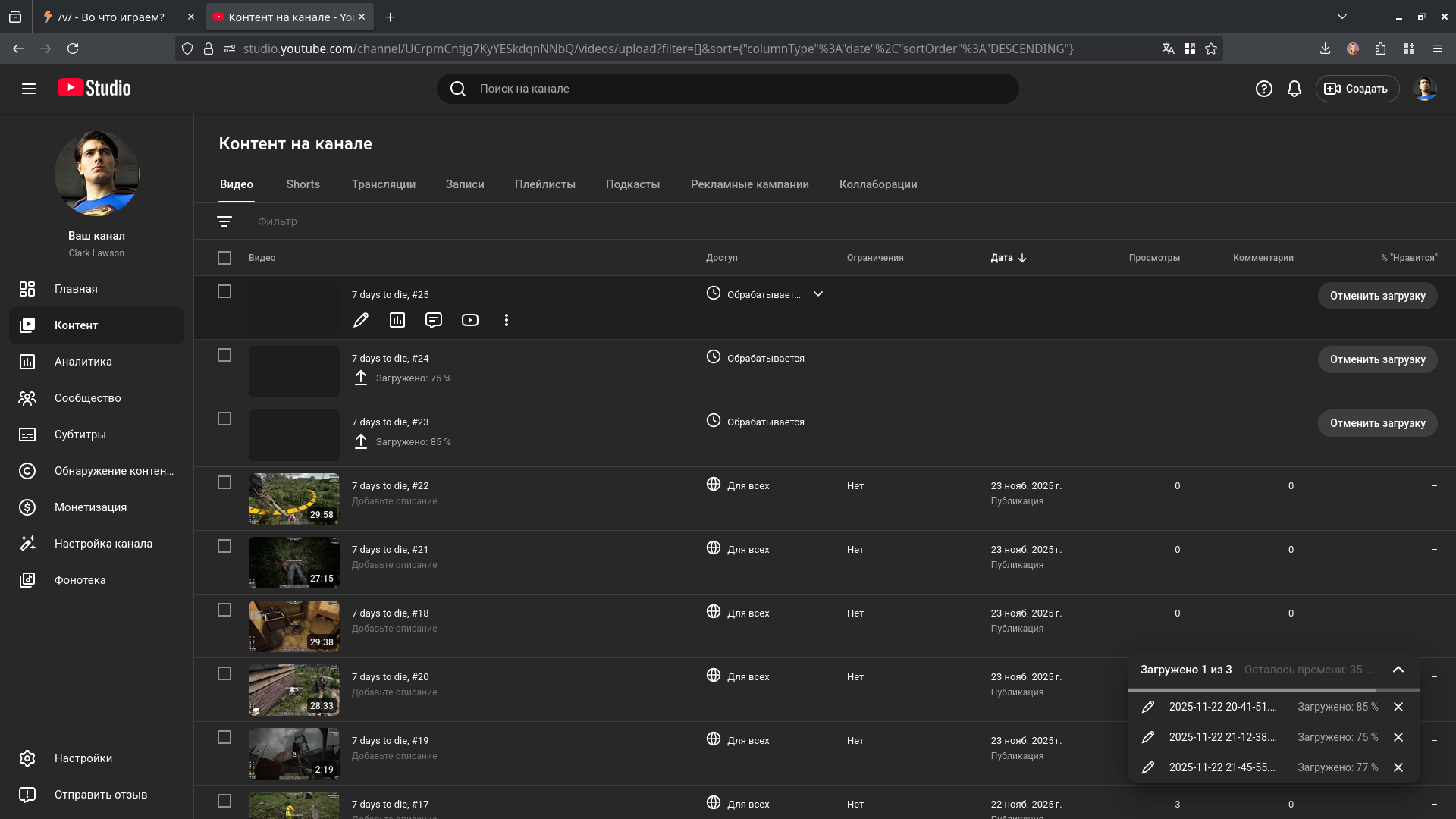Collapse the upload progress panel
This screenshot has height=819, width=1456.
pyautogui.click(x=1398, y=670)
